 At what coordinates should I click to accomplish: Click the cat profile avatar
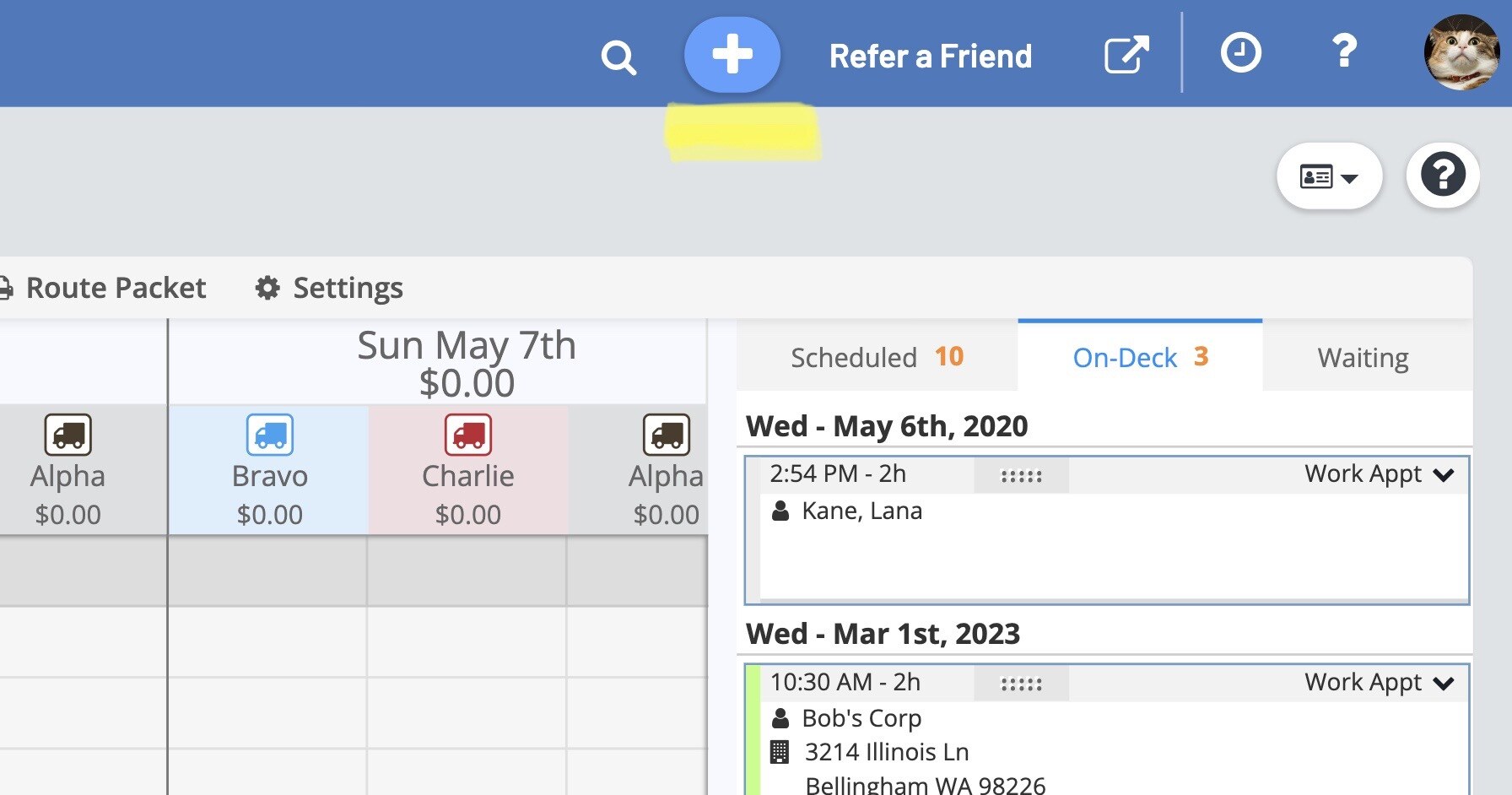coord(1461,52)
